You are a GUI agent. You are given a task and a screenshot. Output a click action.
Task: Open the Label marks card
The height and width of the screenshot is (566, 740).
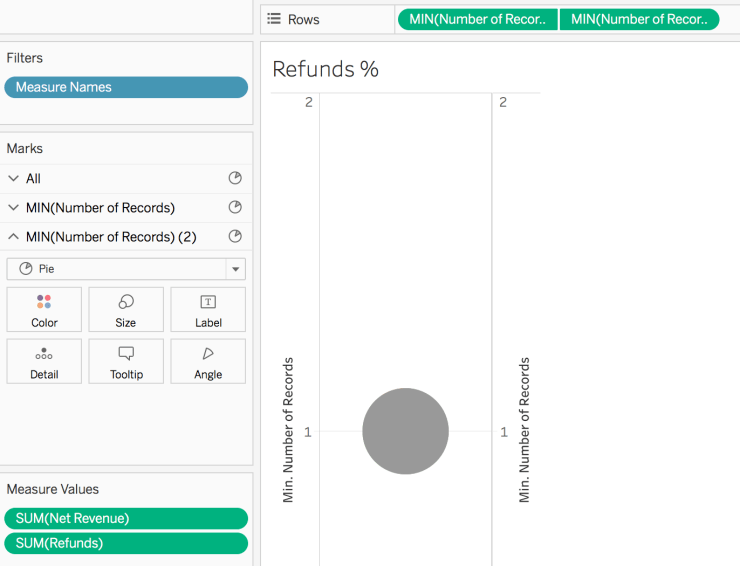click(x=208, y=310)
